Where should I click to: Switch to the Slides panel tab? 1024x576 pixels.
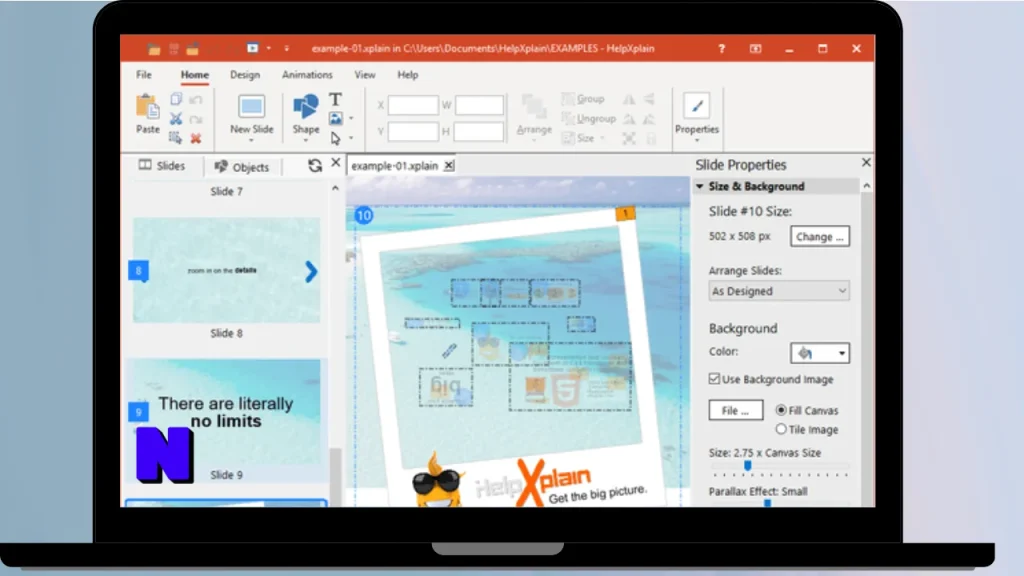(162, 166)
